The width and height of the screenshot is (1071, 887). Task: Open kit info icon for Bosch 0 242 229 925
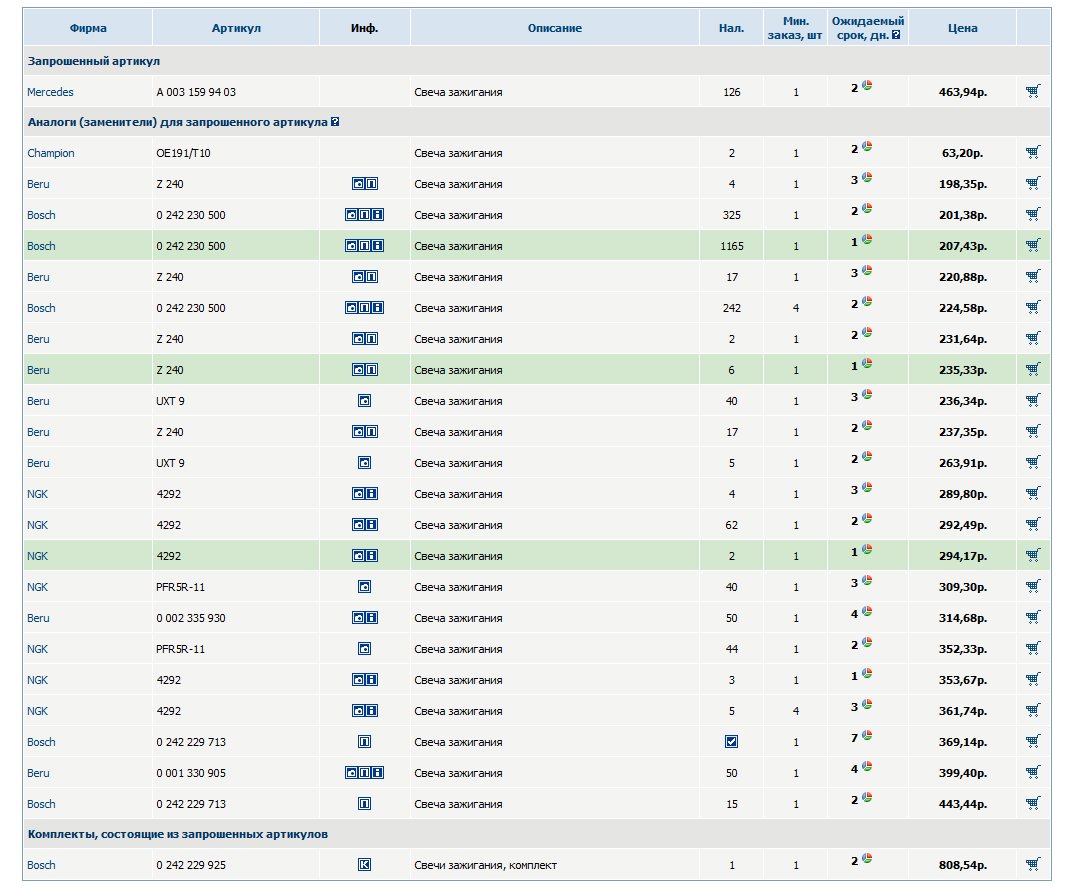pyautogui.click(x=365, y=865)
